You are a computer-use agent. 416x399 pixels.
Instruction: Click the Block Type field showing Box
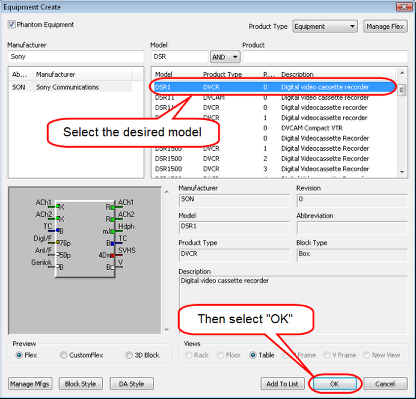352,256
